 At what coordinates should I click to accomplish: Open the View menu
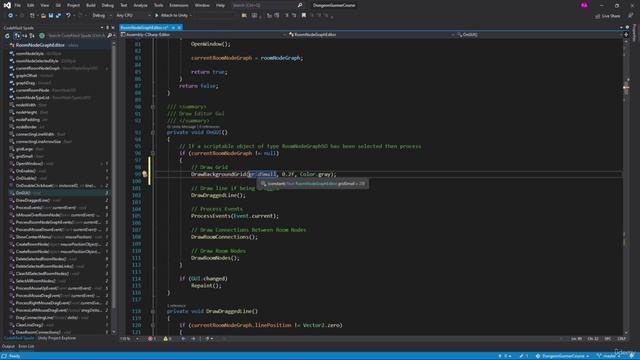point(44,5)
